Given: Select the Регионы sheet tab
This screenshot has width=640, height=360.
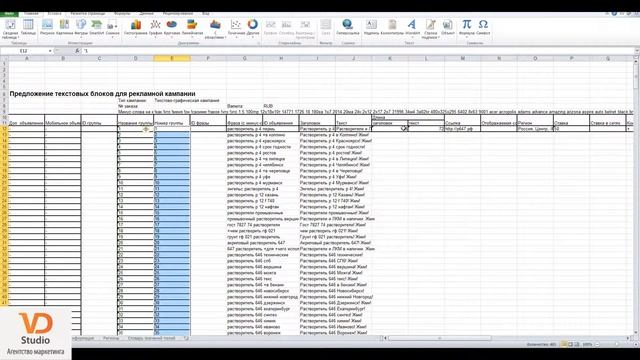Looking at the screenshot, I should [x=111, y=338].
